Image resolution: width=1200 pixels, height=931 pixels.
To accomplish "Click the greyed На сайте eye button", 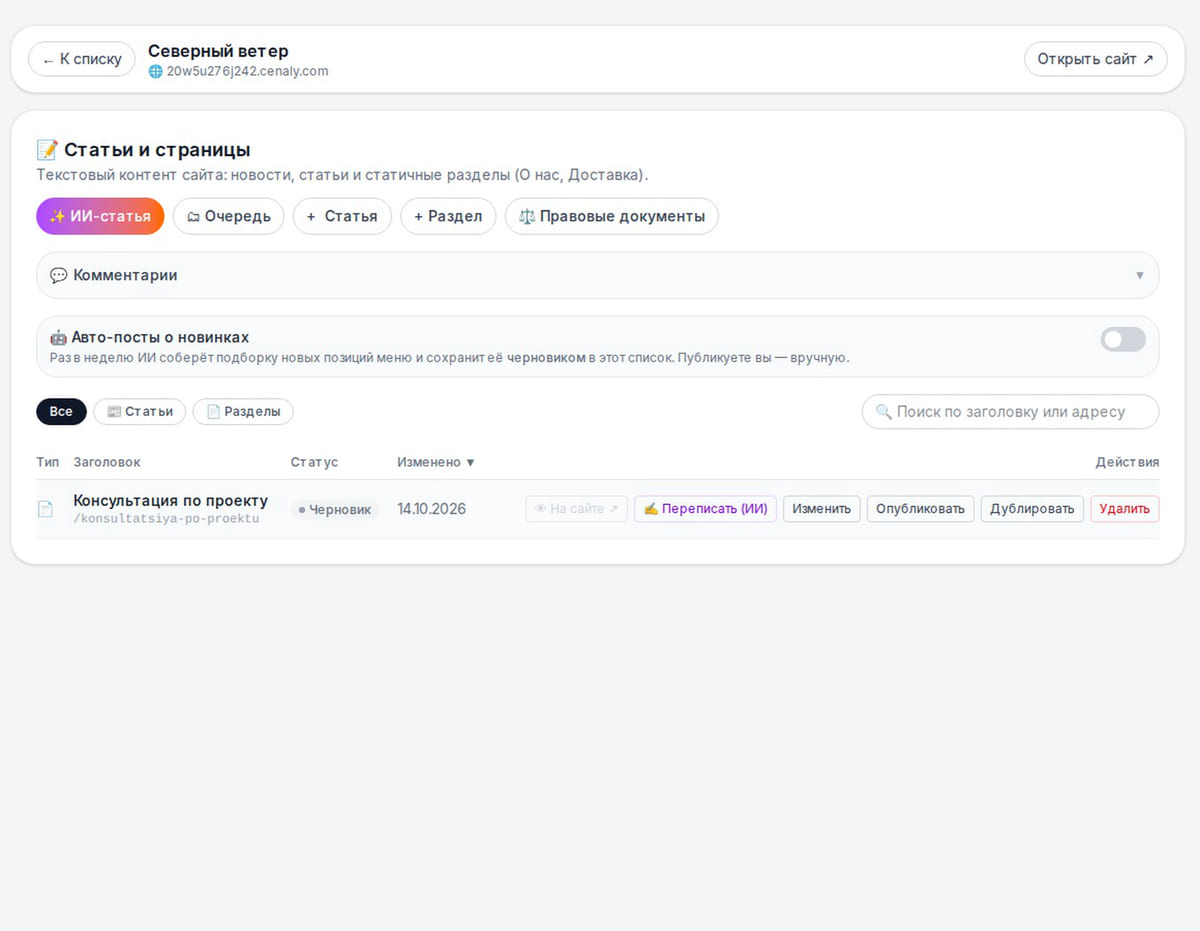I will 577,509.
